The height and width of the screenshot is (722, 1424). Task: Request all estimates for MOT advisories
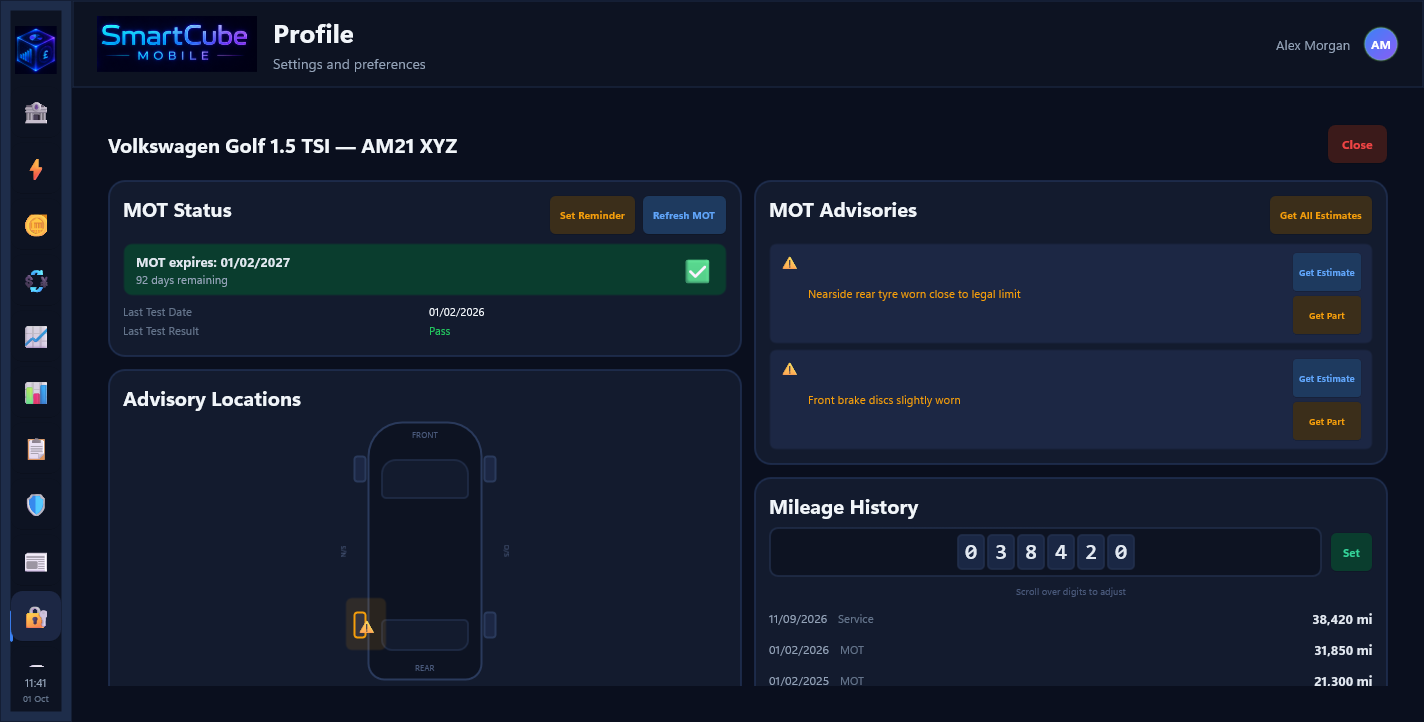pos(1321,215)
